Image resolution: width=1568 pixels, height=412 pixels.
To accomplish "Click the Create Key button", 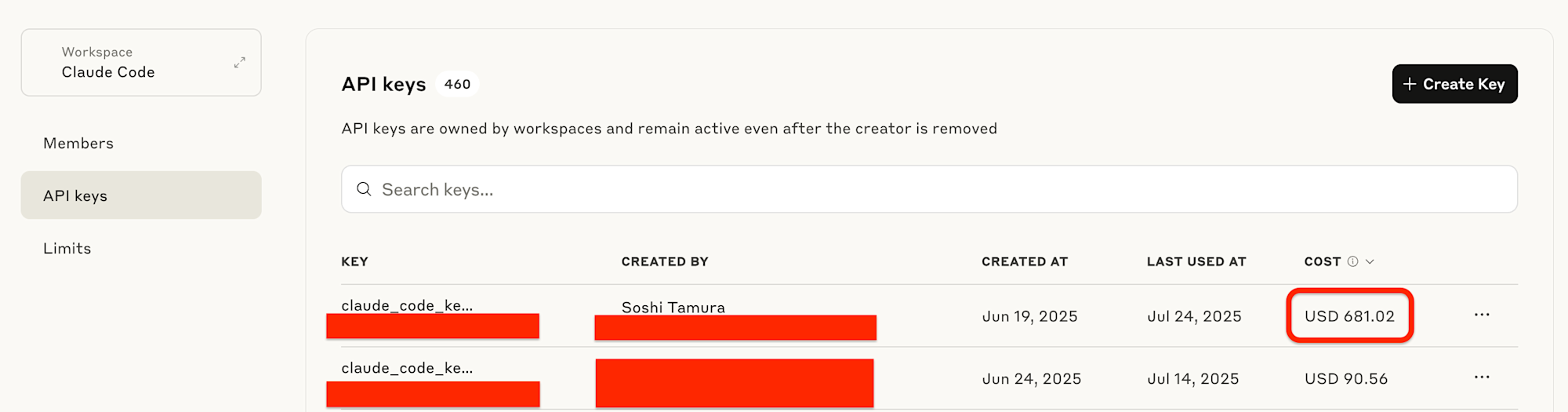I will coord(1454,84).
